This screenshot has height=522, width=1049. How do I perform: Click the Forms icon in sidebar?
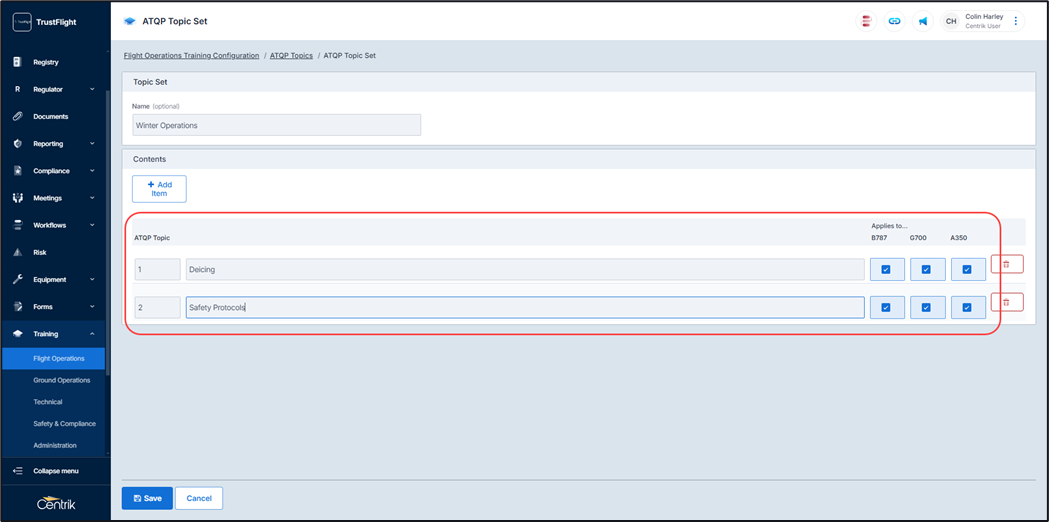point(18,307)
